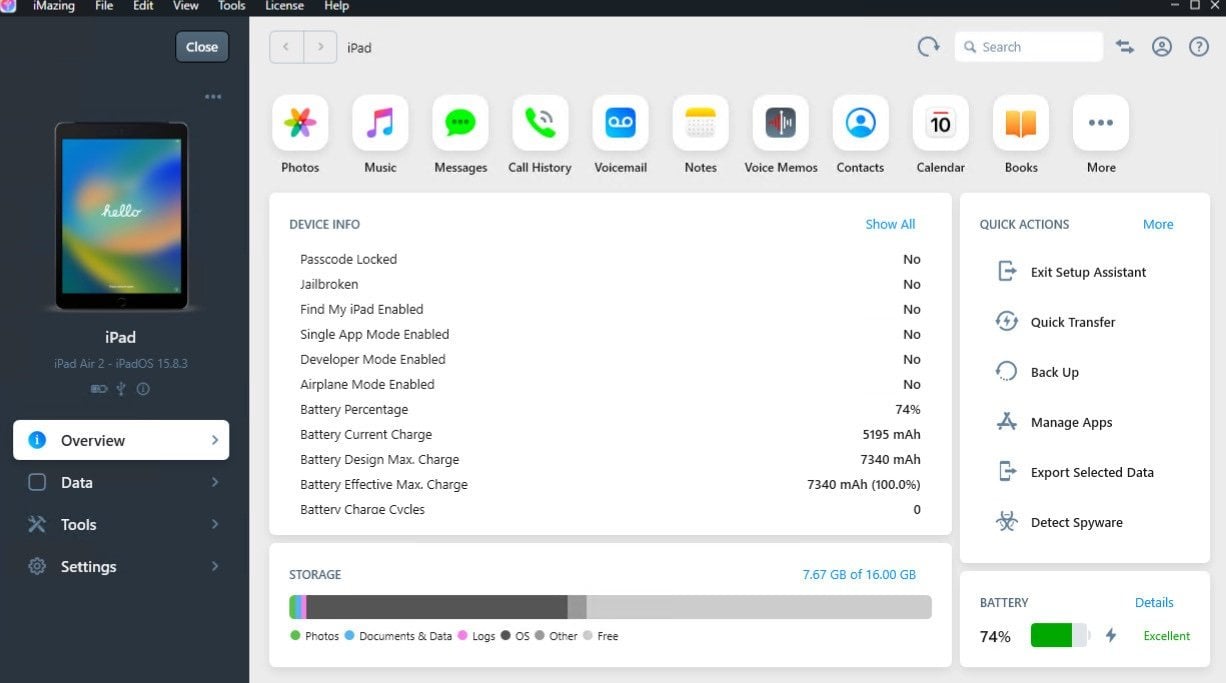Screen dimensions: 1226x683
Task: Click the Battery Percentage row label
Action: coord(354,409)
